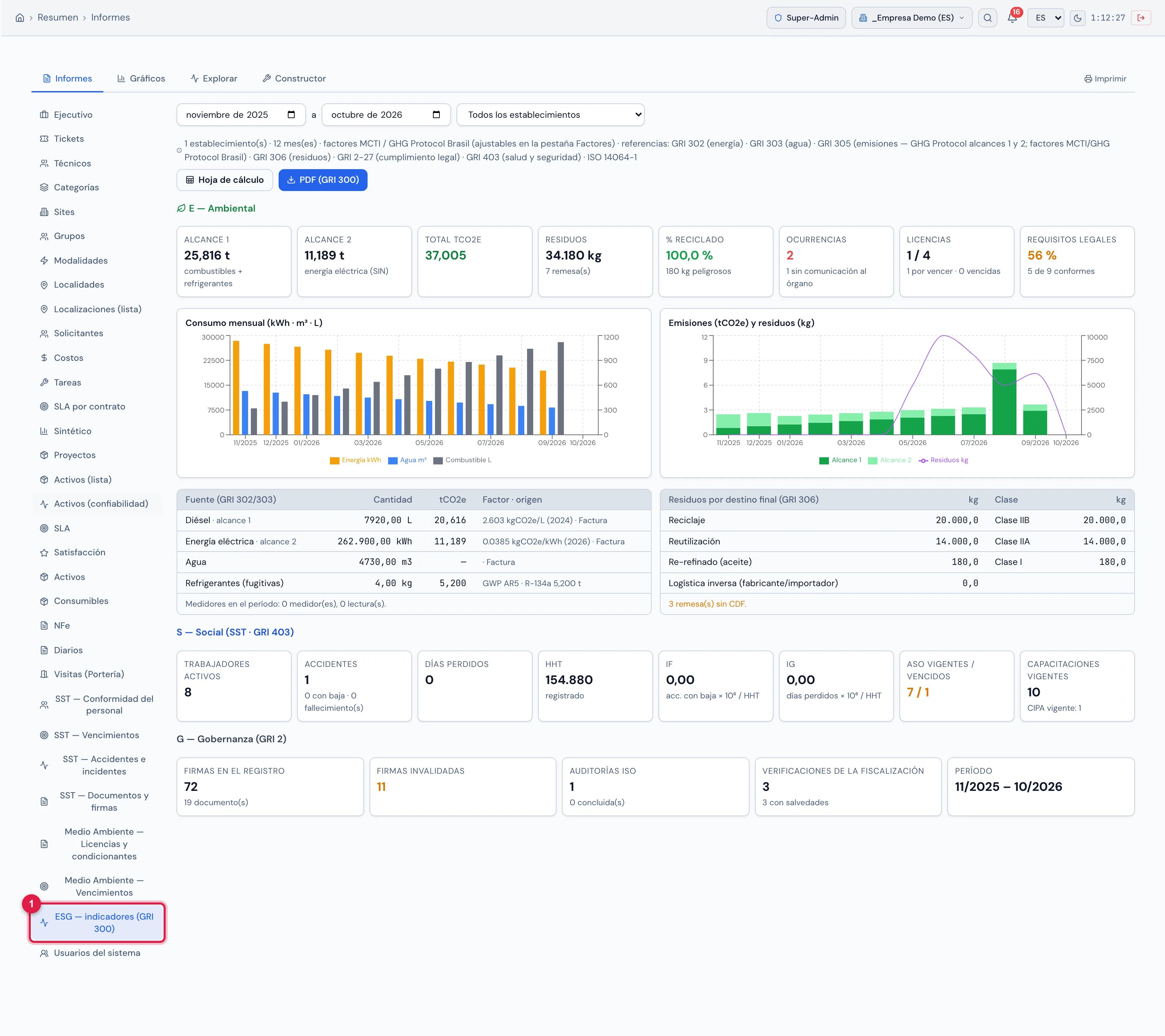
Task: Switch to the Constructor tab
Action: coord(294,79)
